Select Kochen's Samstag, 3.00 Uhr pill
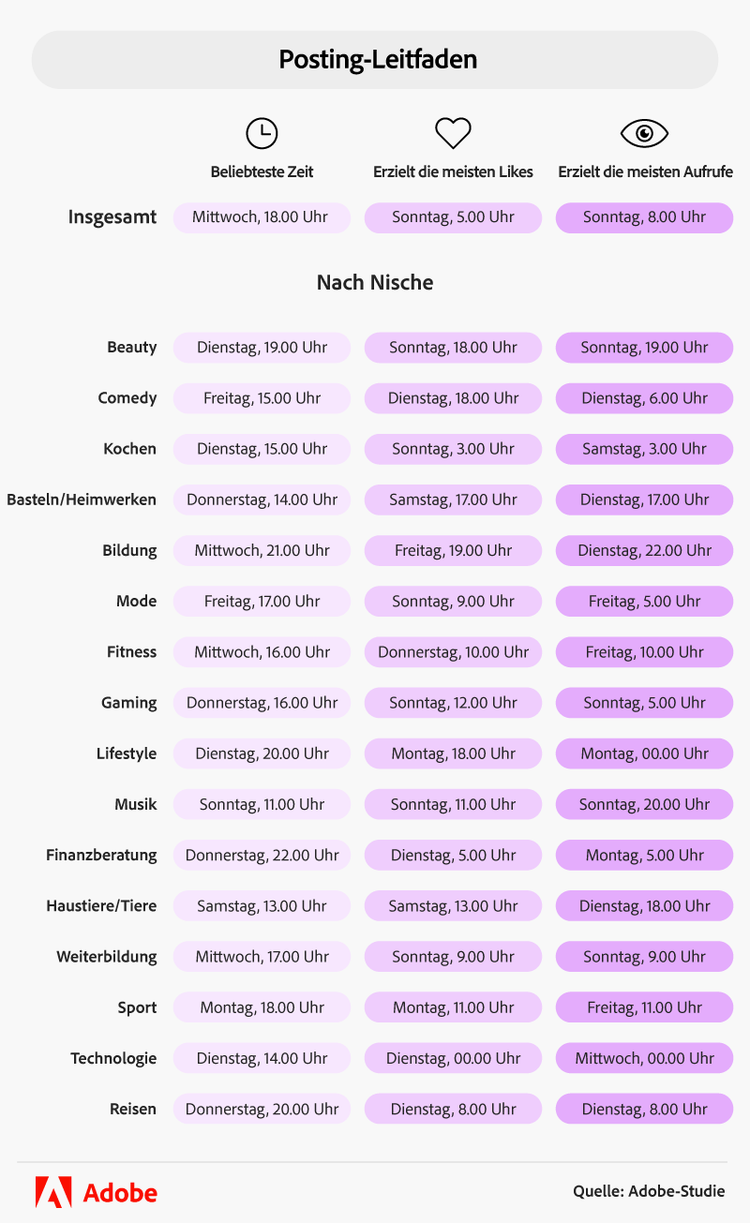 pos(644,449)
